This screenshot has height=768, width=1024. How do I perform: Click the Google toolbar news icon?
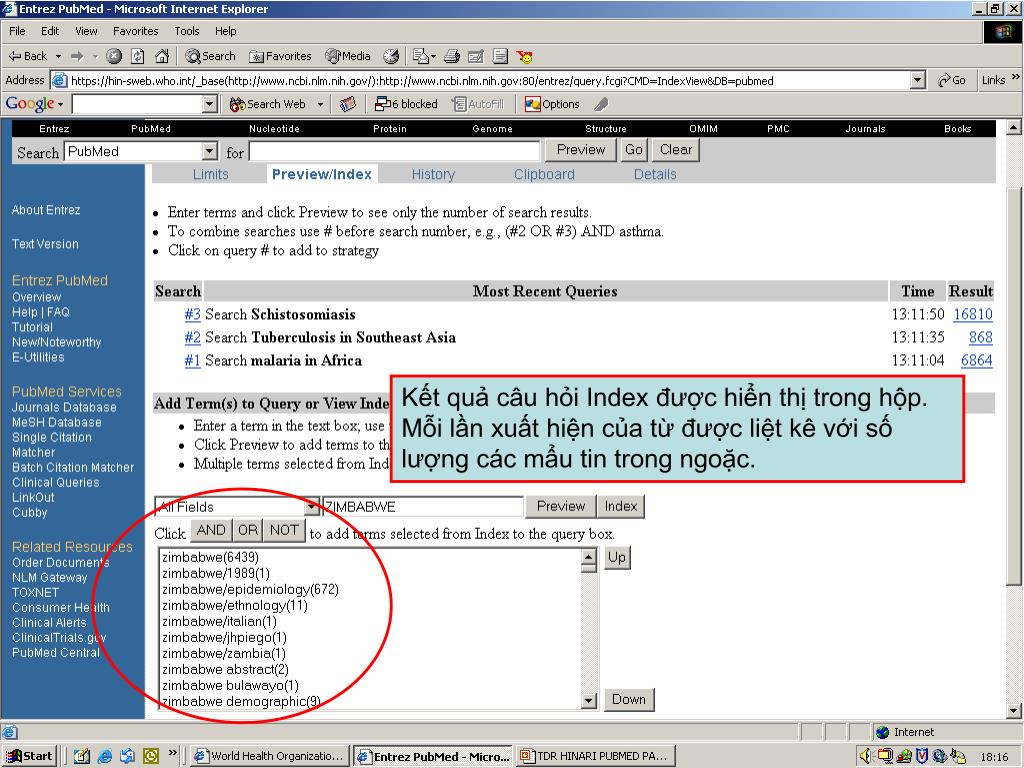pyautogui.click(x=348, y=104)
